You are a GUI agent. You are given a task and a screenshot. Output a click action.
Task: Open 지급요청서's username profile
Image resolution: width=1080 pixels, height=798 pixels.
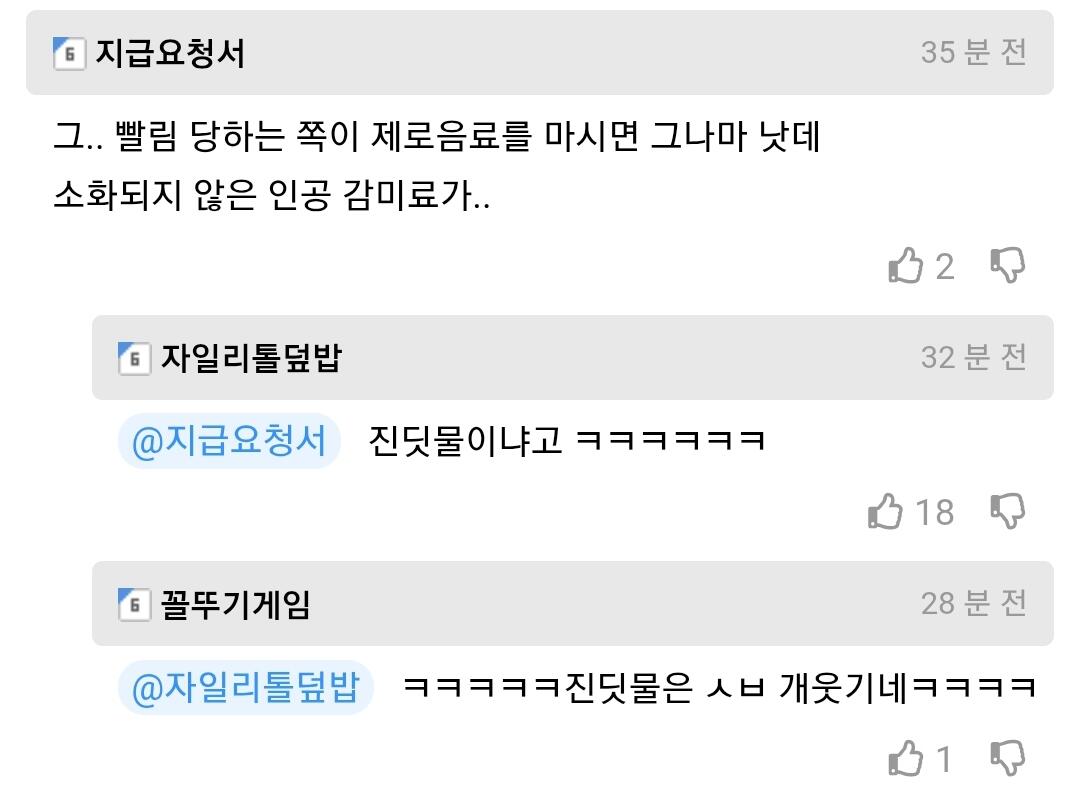click(x=170, y=53)
